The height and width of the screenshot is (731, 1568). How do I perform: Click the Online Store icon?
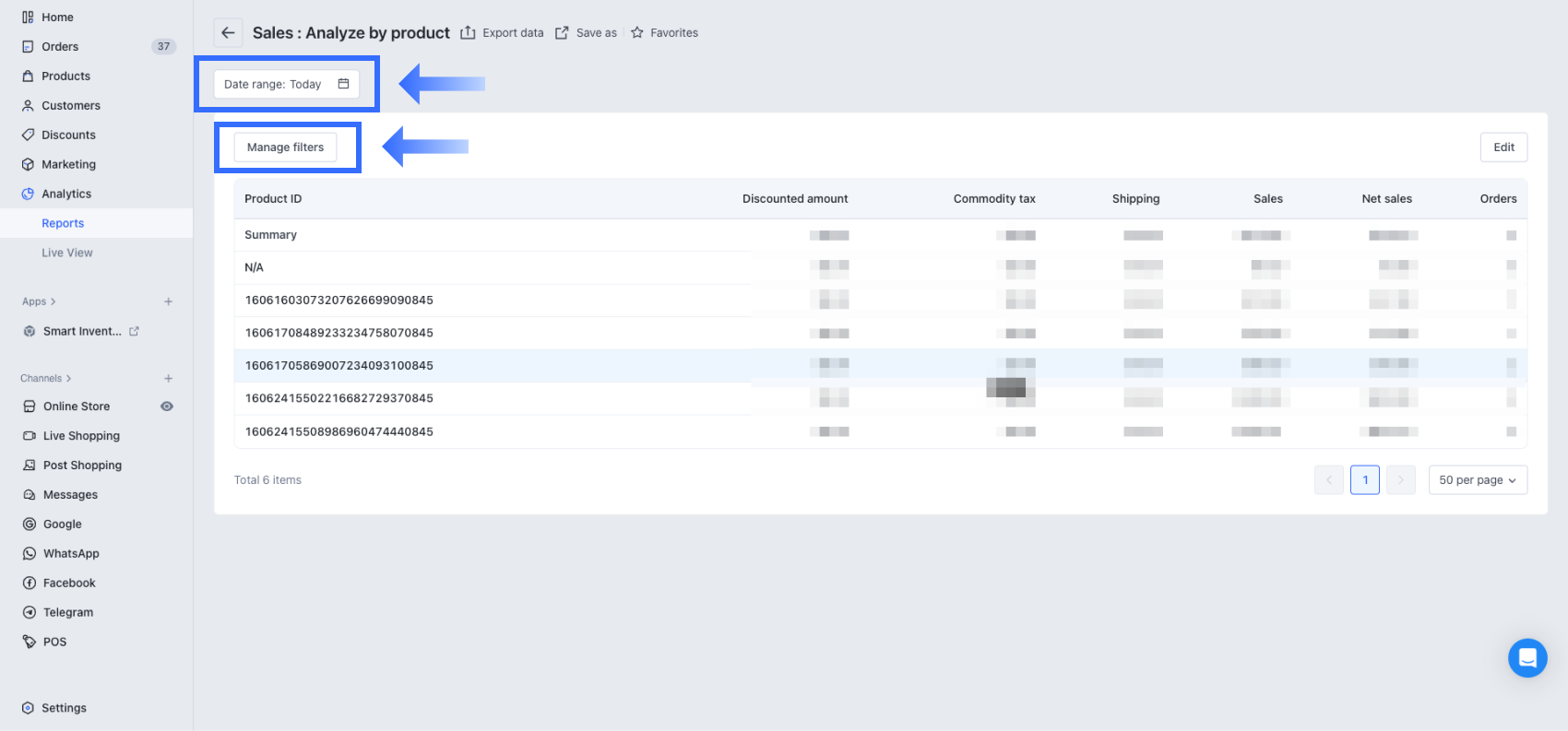click(30, 406)
